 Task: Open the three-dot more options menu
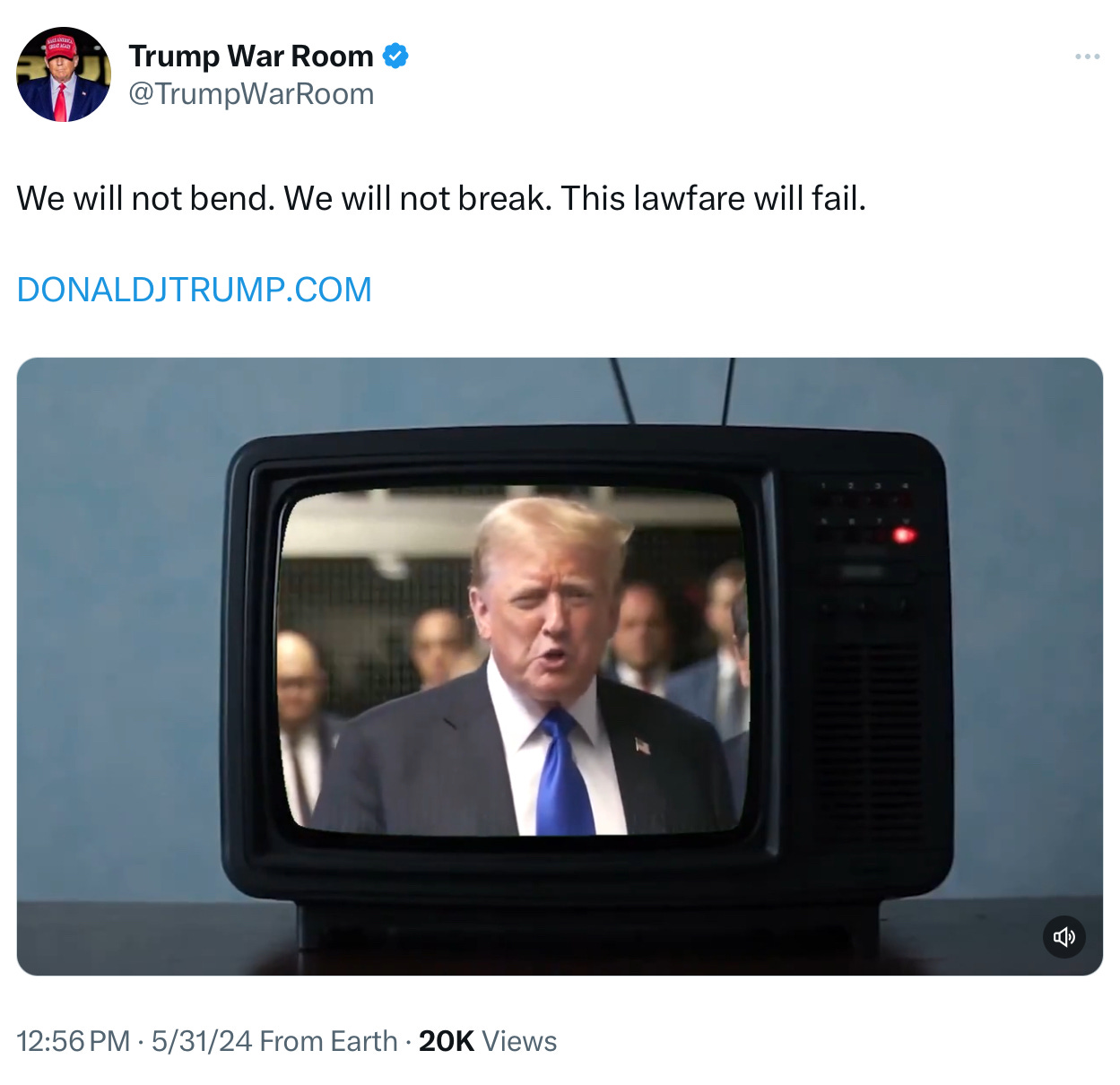1087,56
